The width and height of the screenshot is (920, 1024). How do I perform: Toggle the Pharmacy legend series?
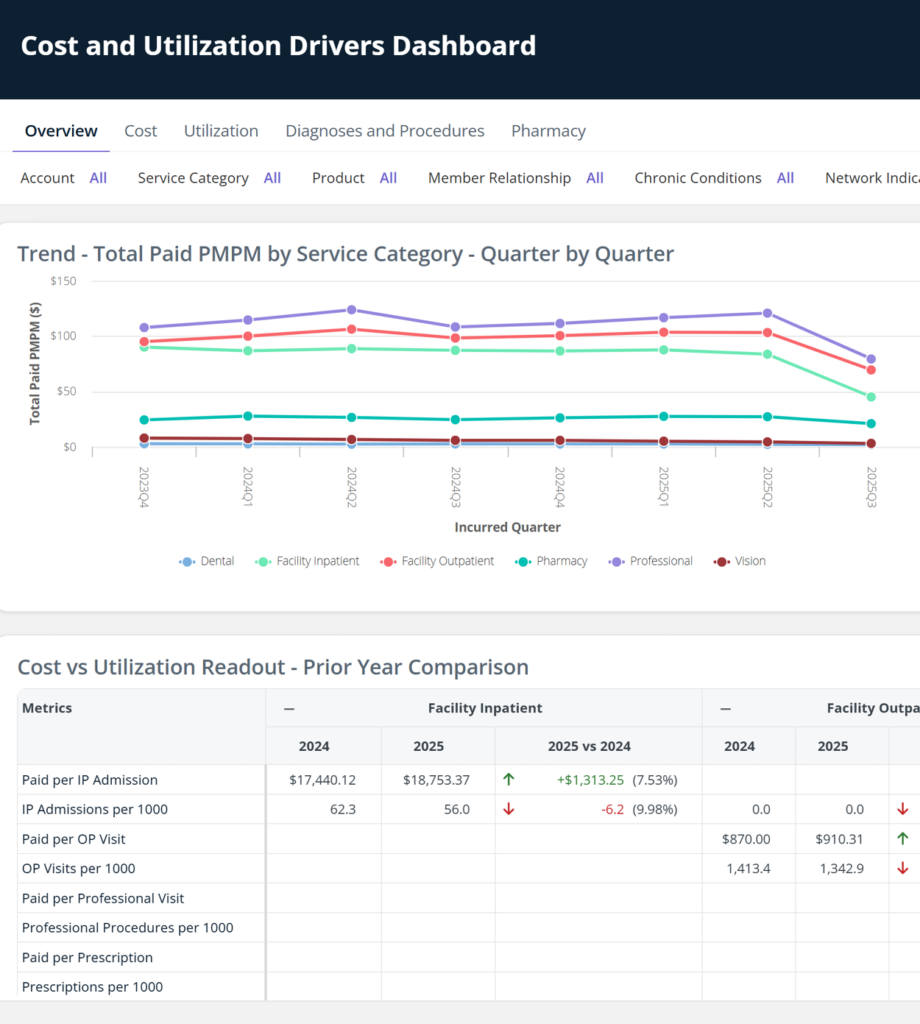(551, 561)
